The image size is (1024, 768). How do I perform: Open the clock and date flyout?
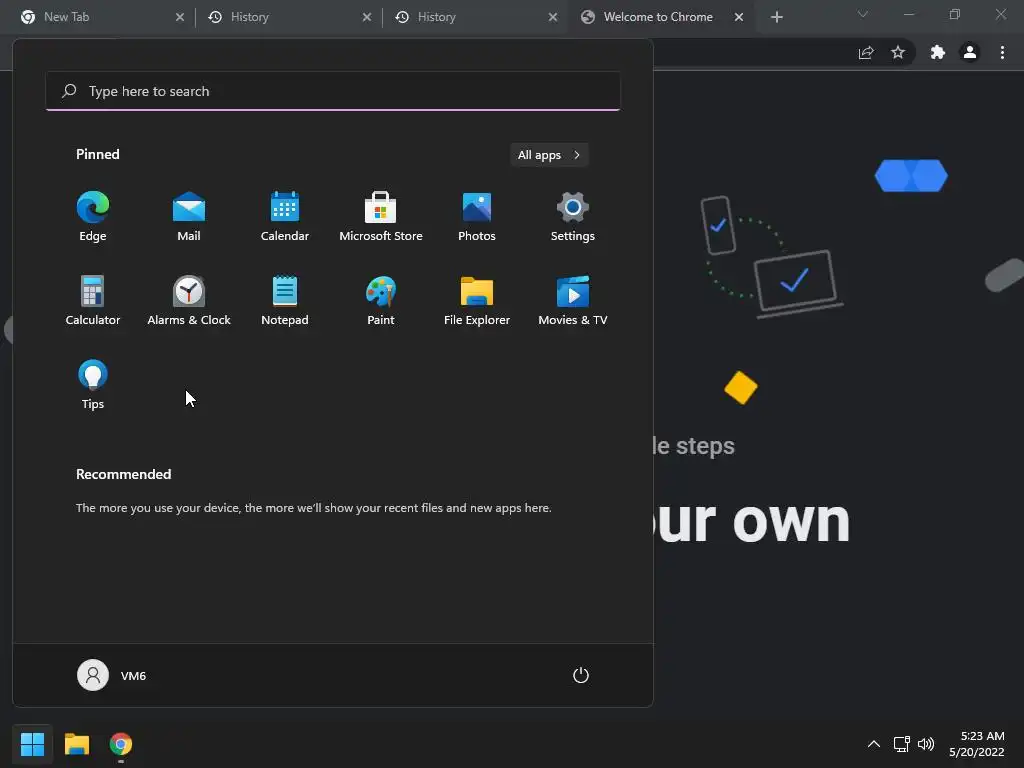tap(977, 744)
